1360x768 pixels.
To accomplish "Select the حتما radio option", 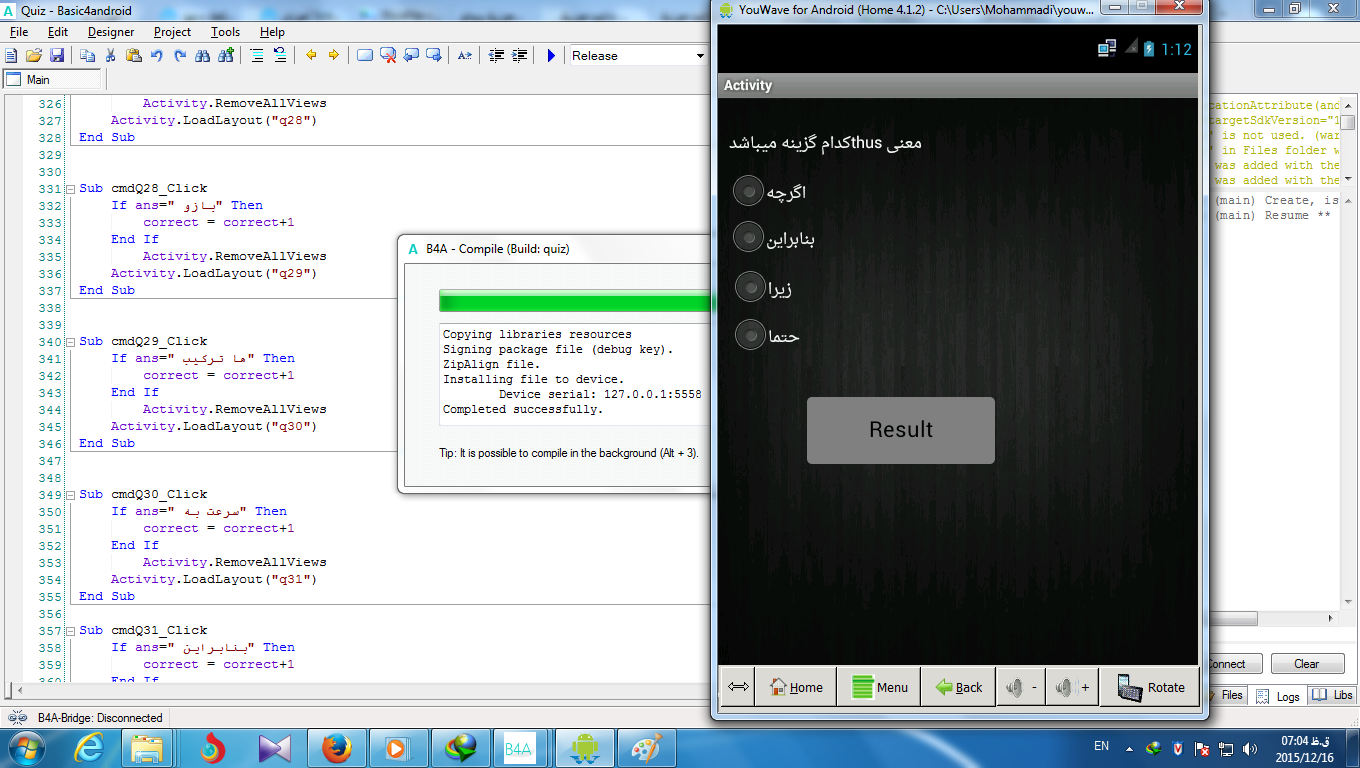I will 749,334.
